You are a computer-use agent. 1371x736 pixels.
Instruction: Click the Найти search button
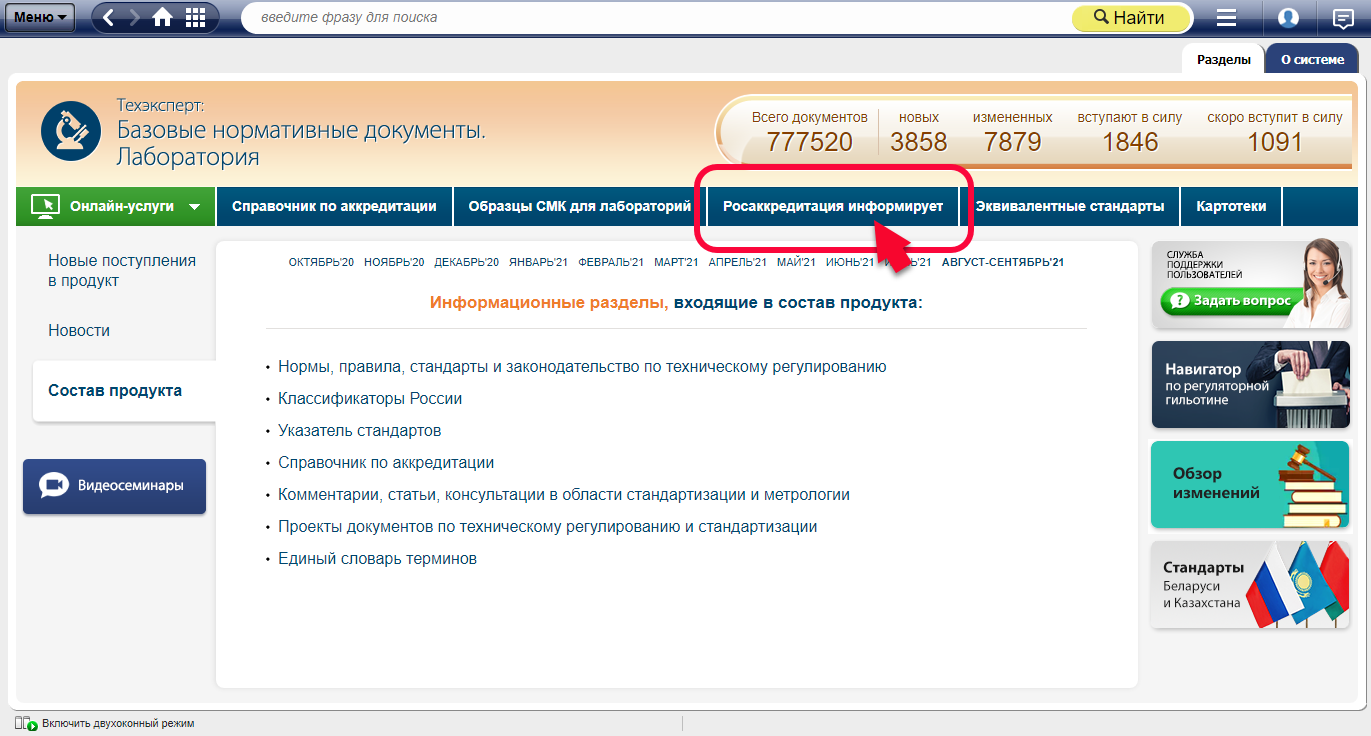[1131, 18]
